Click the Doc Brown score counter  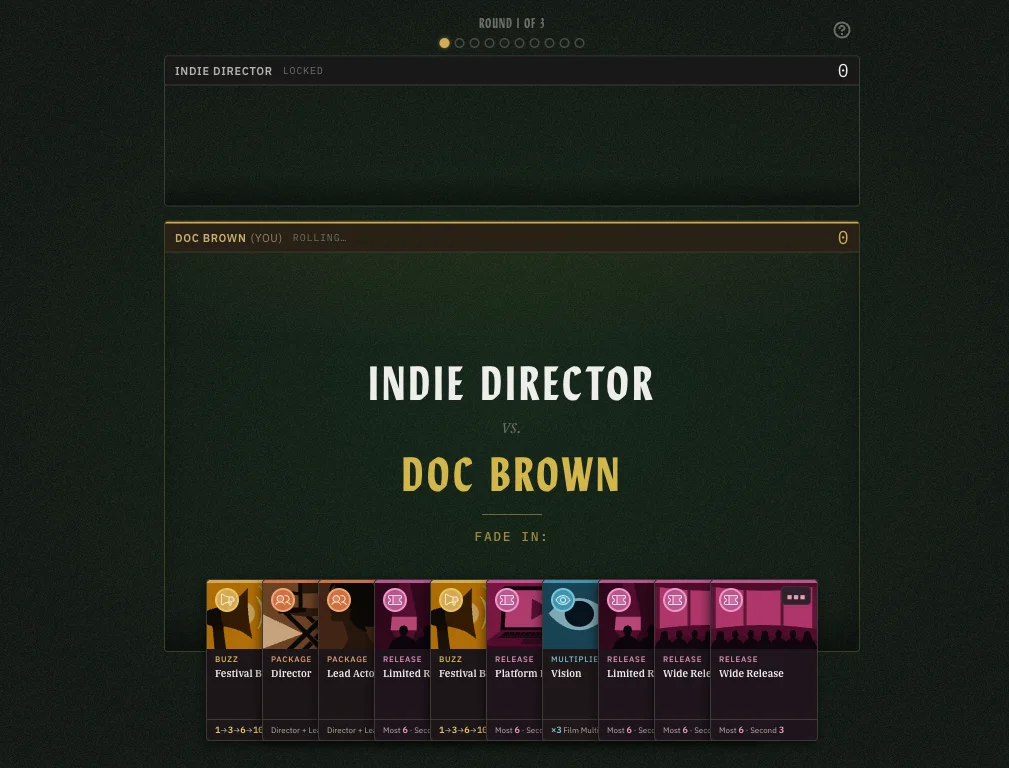point(842,238)
